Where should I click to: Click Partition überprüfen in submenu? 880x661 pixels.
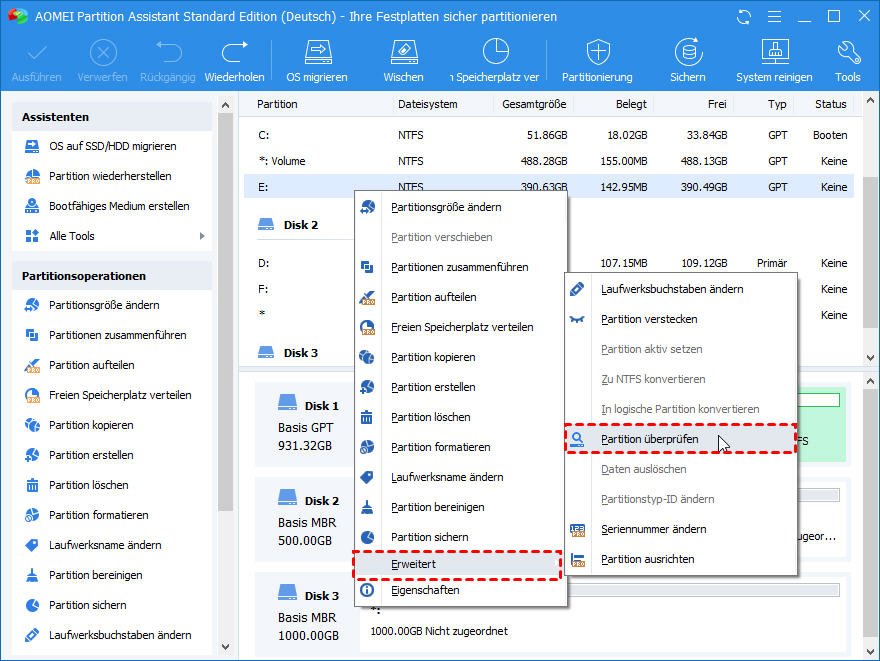coord(681,439)
